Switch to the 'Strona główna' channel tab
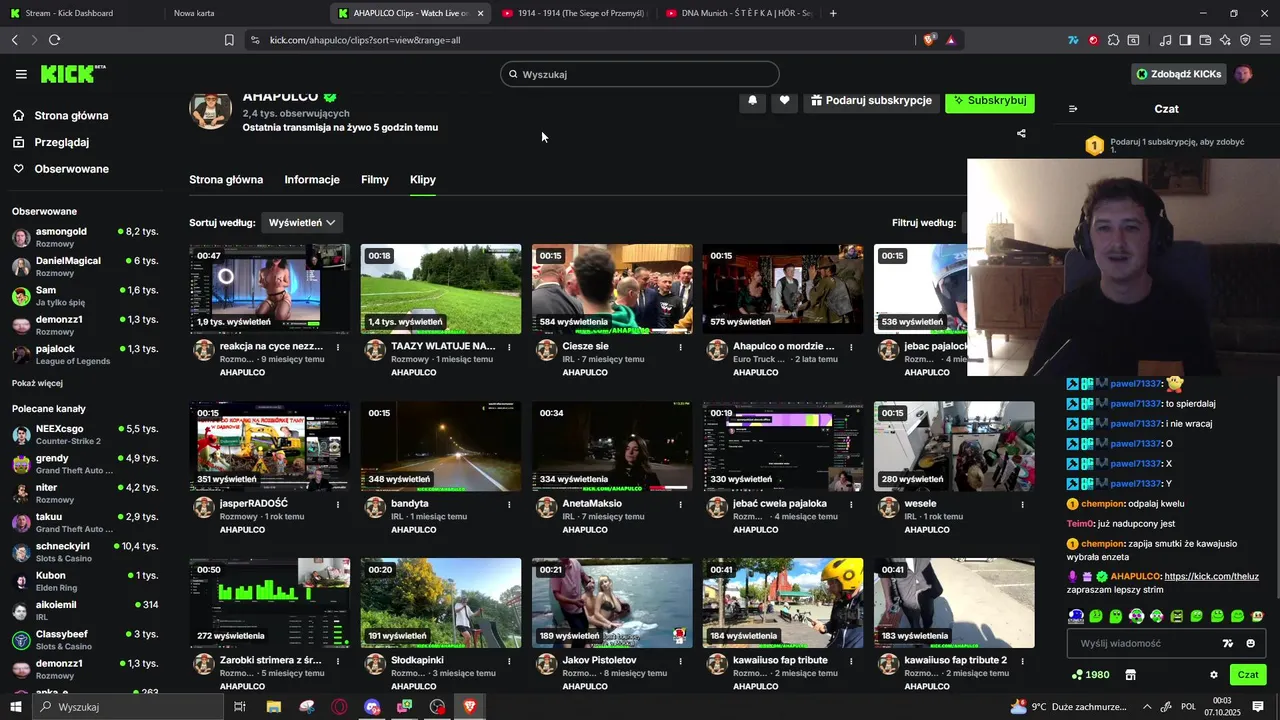The width and height of the screenshot is (1280, 720). coord(226,180)
